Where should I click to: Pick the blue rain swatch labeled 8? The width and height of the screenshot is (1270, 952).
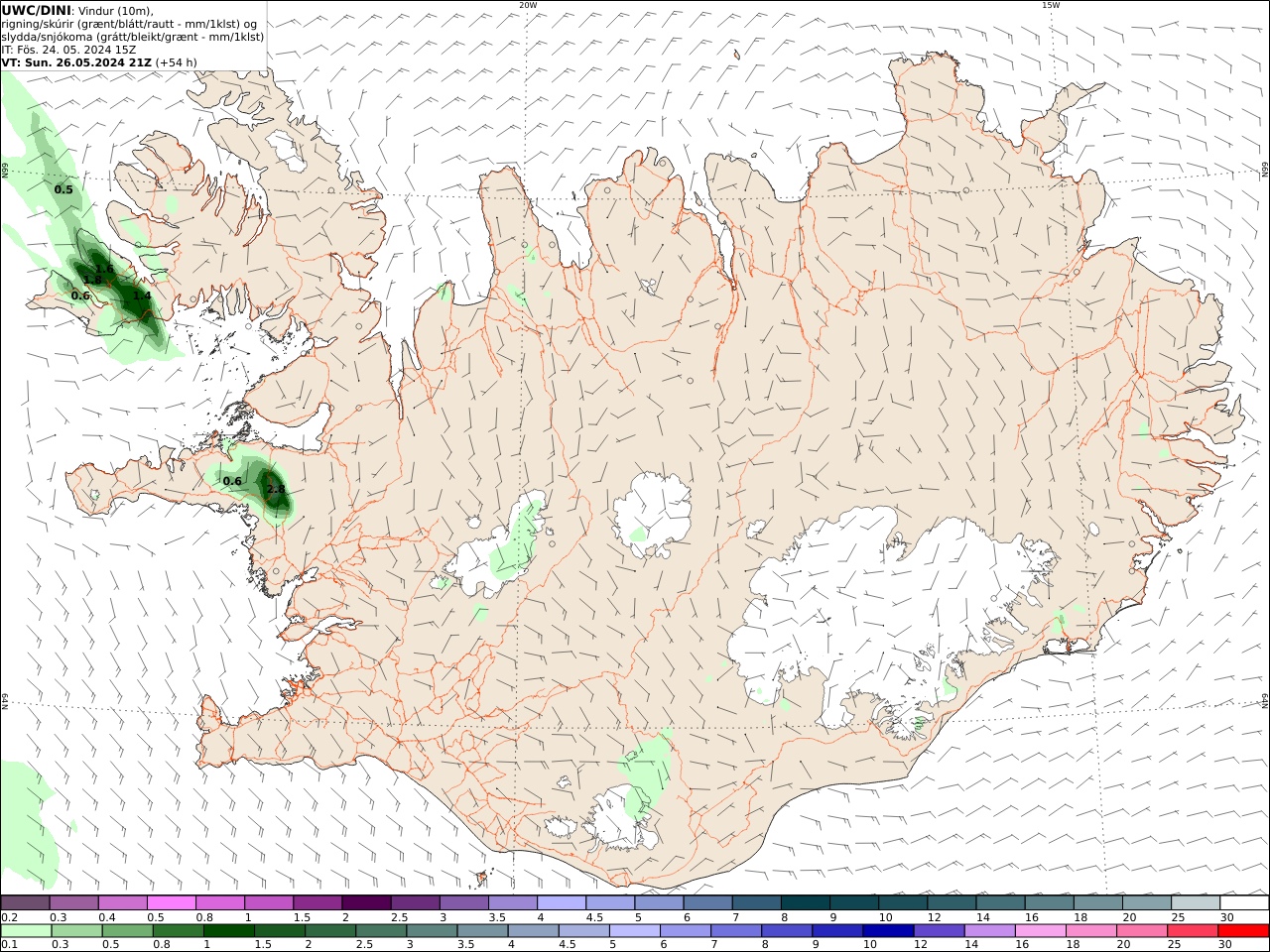787,931
